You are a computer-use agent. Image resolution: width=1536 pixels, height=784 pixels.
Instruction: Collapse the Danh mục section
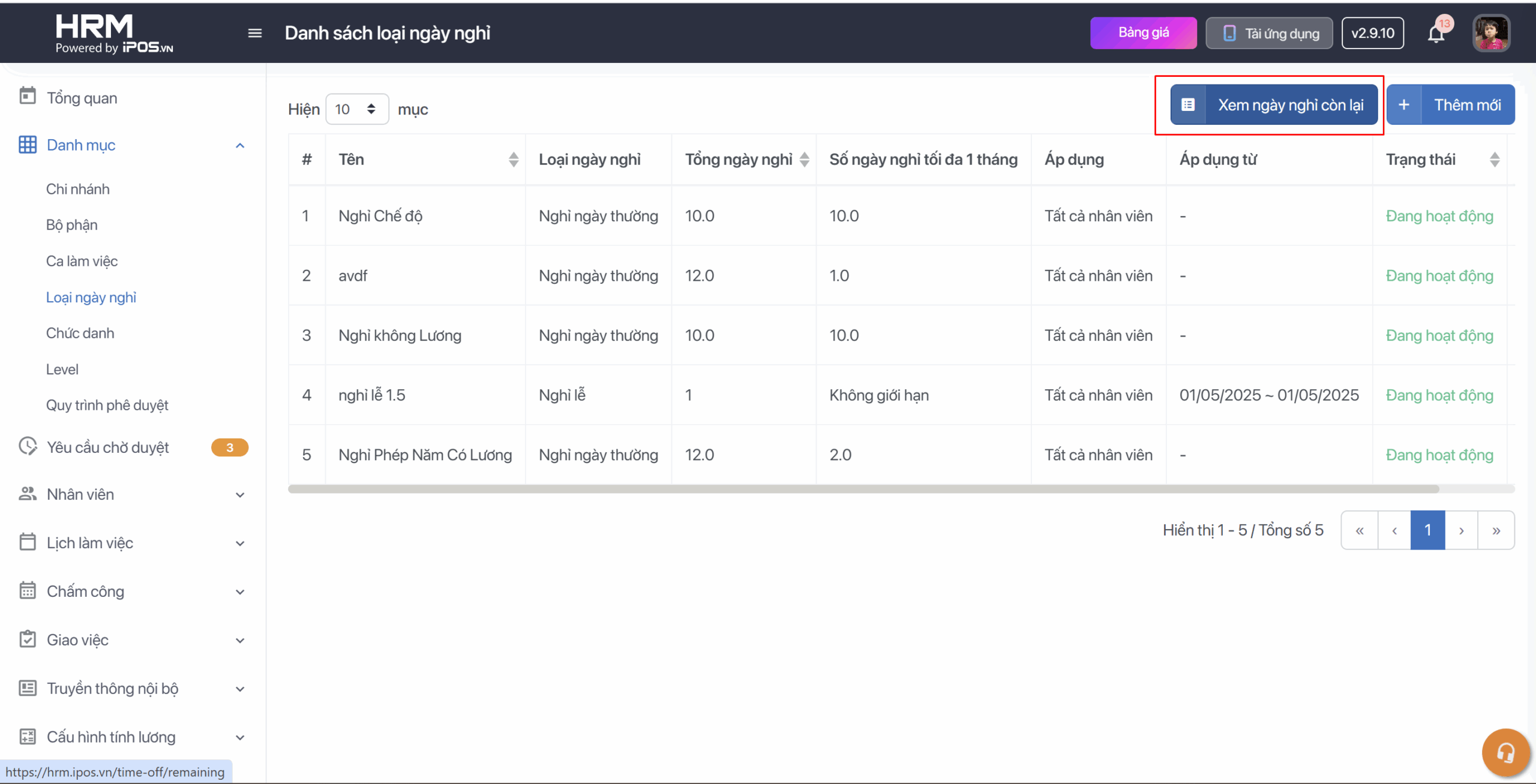[240, 145]
